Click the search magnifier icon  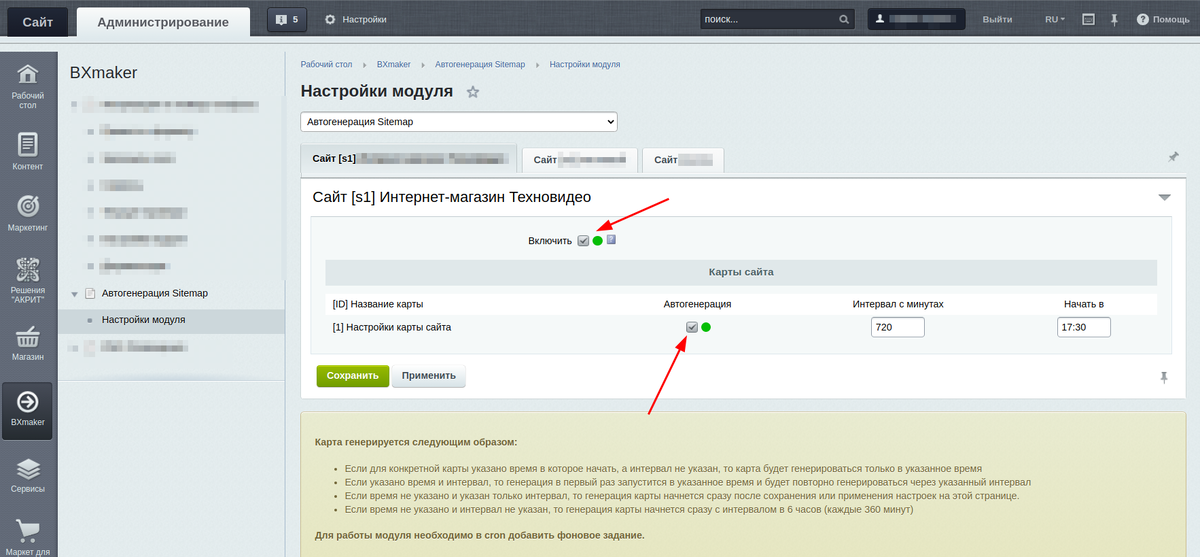(845, 19)
